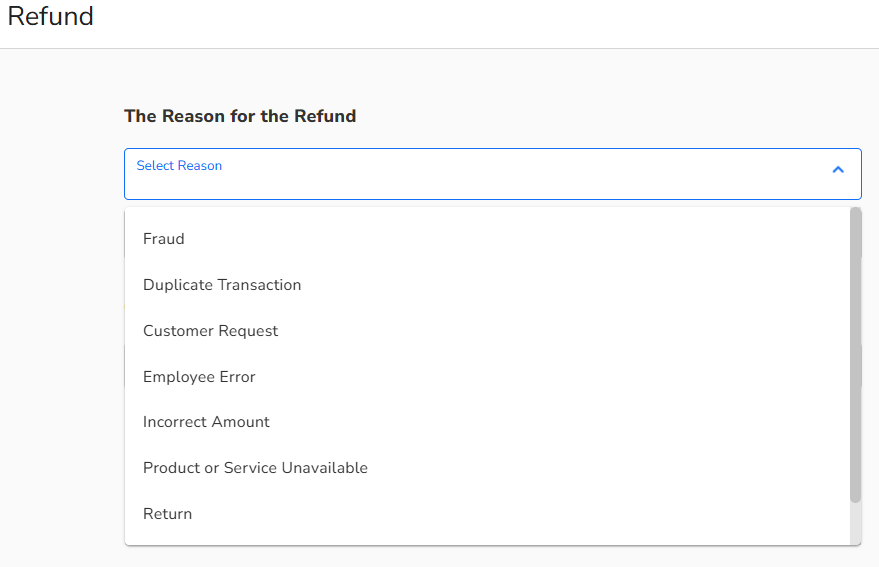Screen dimensions: 879x567
Task: Click the word Fraud in the list
Action: tap(164, 239)
